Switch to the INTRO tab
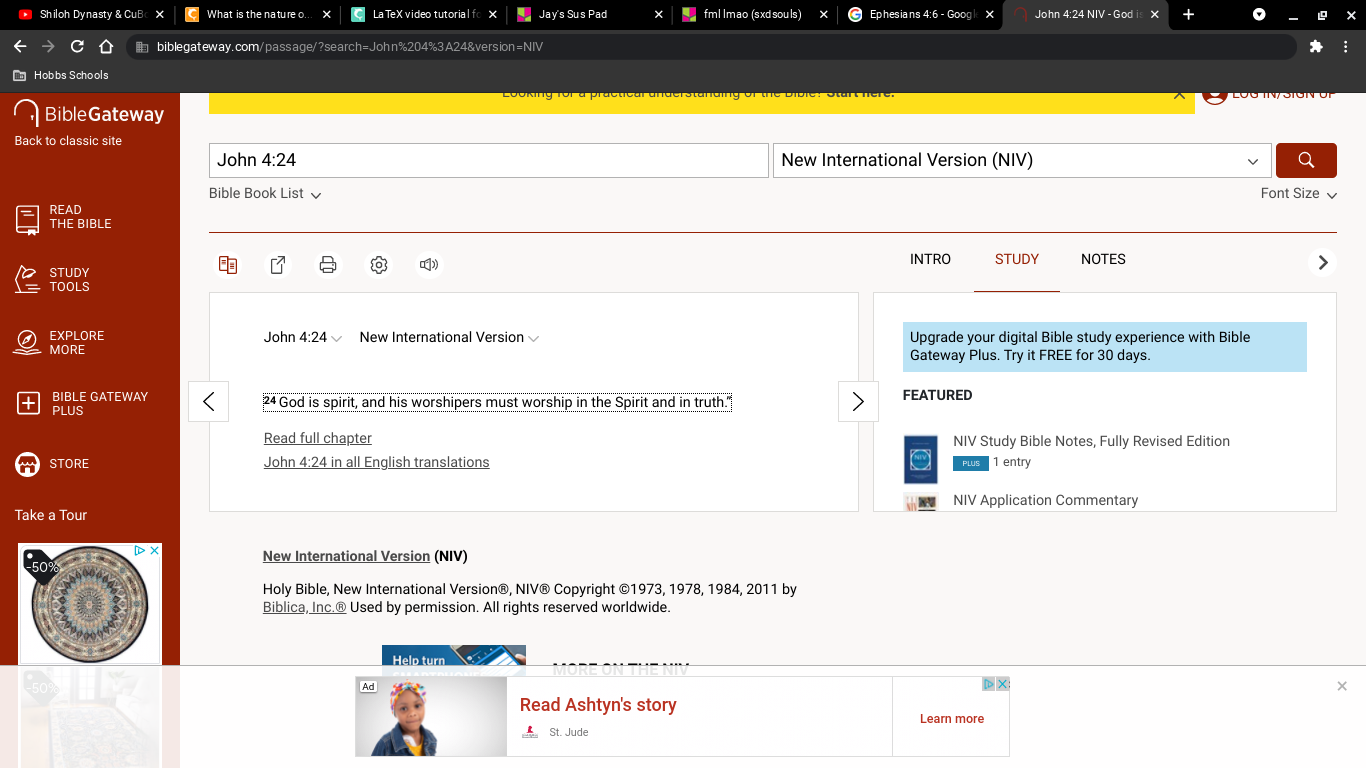Viewport: 1366px width, 768px height. [x=930, y=260]
